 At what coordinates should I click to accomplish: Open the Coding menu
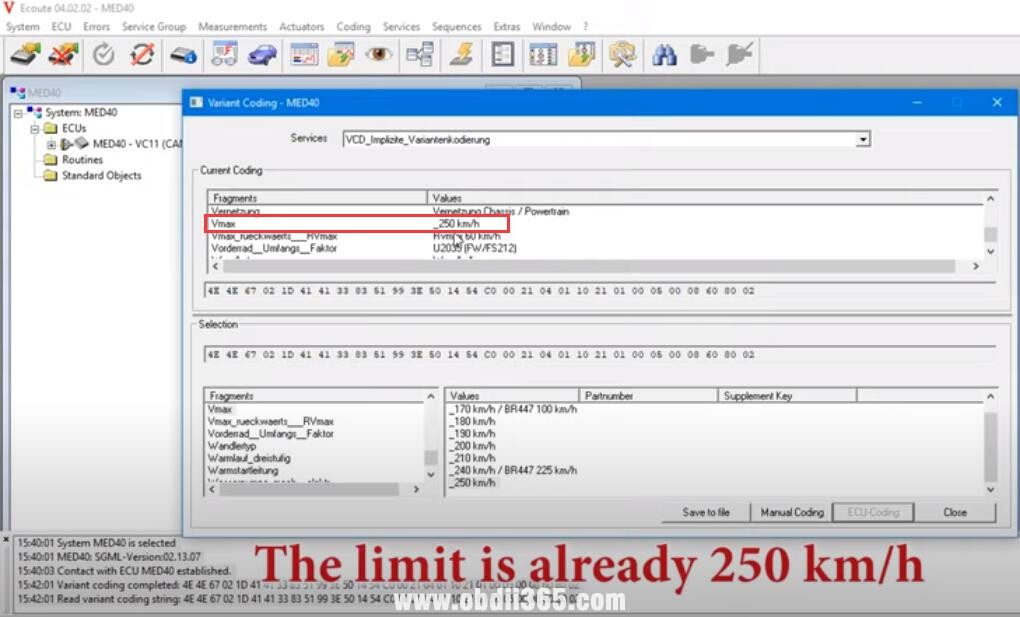coord(353,27)
